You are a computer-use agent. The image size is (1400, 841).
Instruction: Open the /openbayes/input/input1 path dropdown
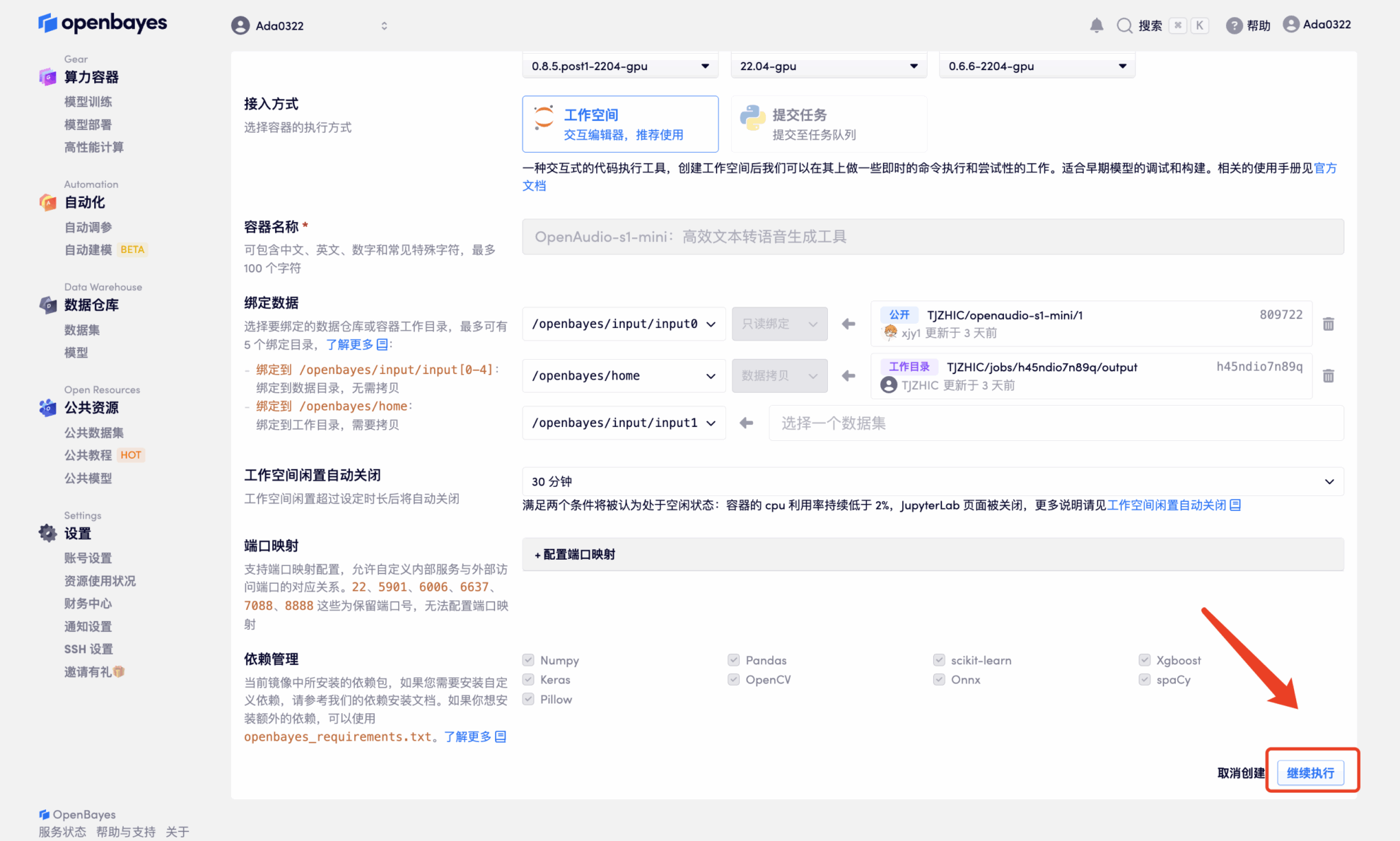point(623,423)
